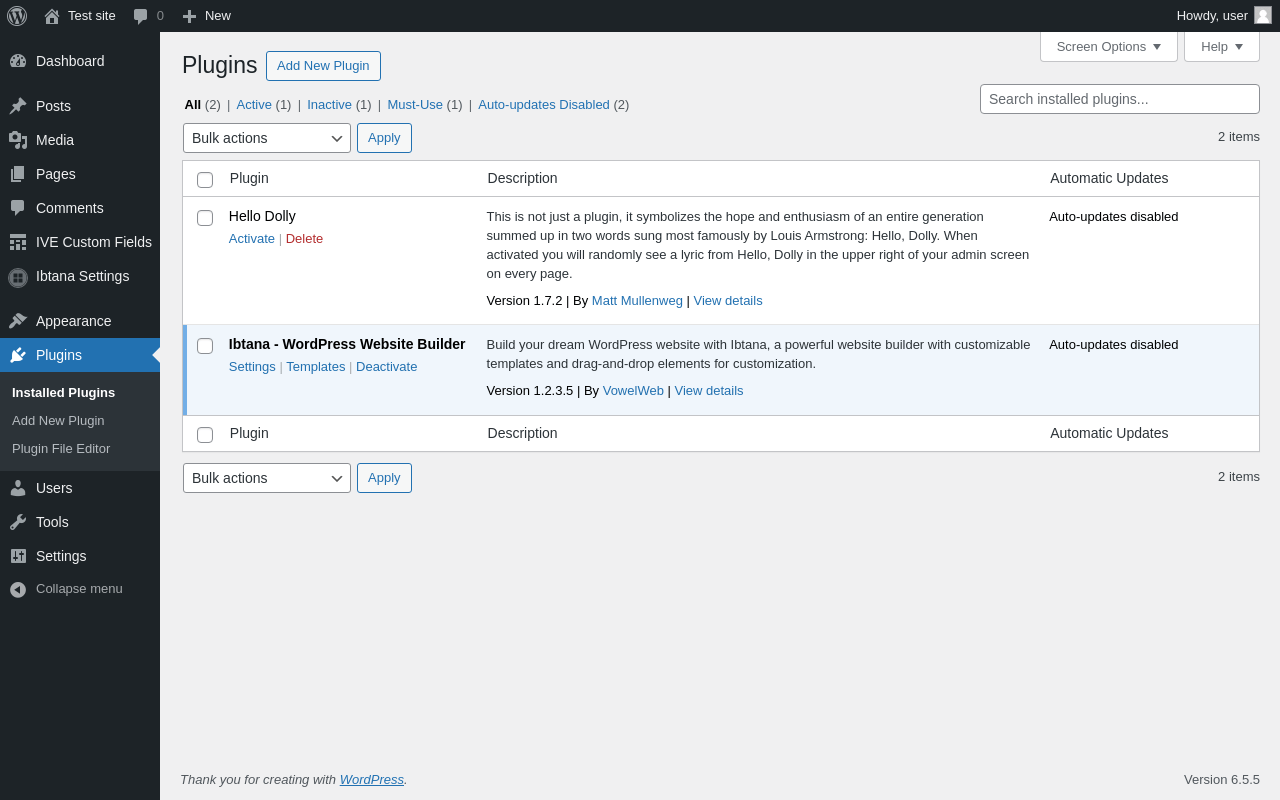
Task: Activate the Hello Dolly plugin
Action: tap(251, 239)
